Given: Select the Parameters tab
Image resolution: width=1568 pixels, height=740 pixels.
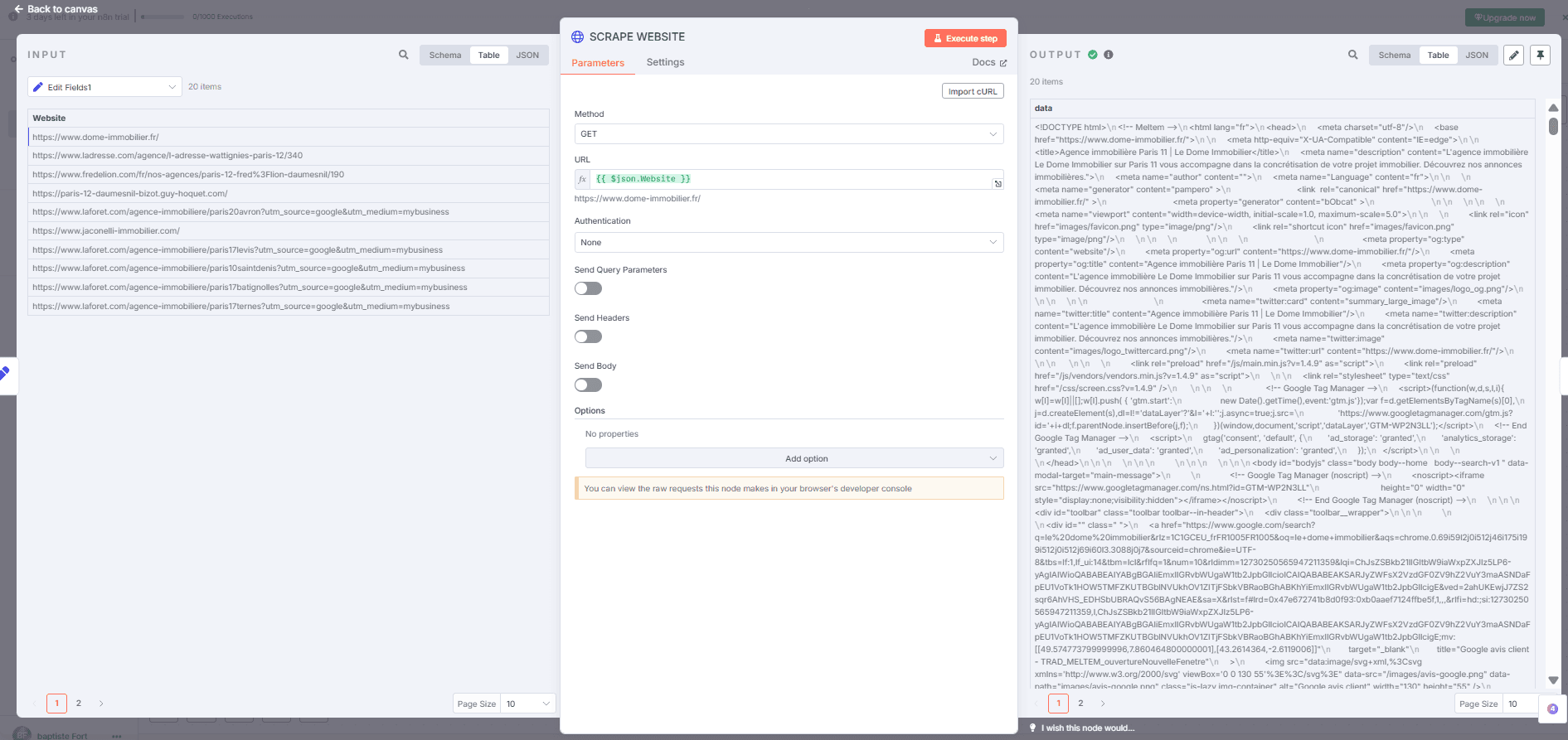Looking at the screenshot, I should coord(598,63).
